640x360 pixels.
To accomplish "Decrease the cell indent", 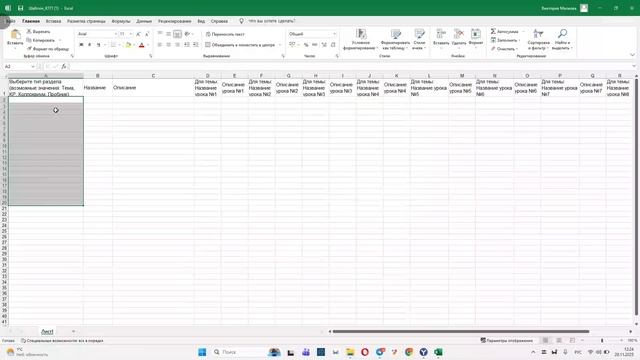I will 187,45.
